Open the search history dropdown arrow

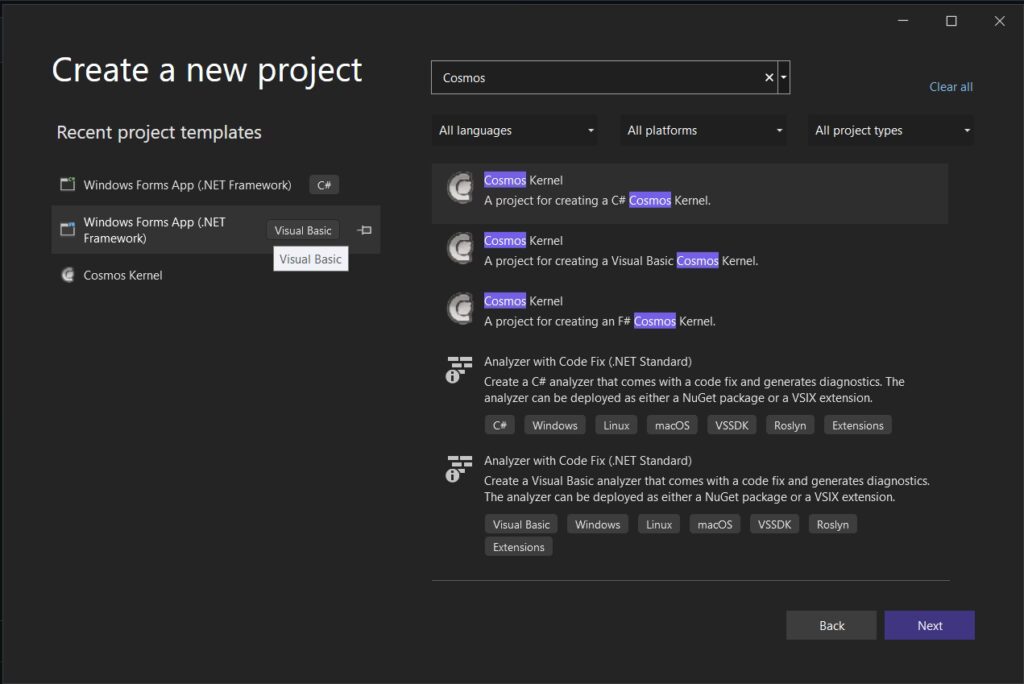pos(784,78)
